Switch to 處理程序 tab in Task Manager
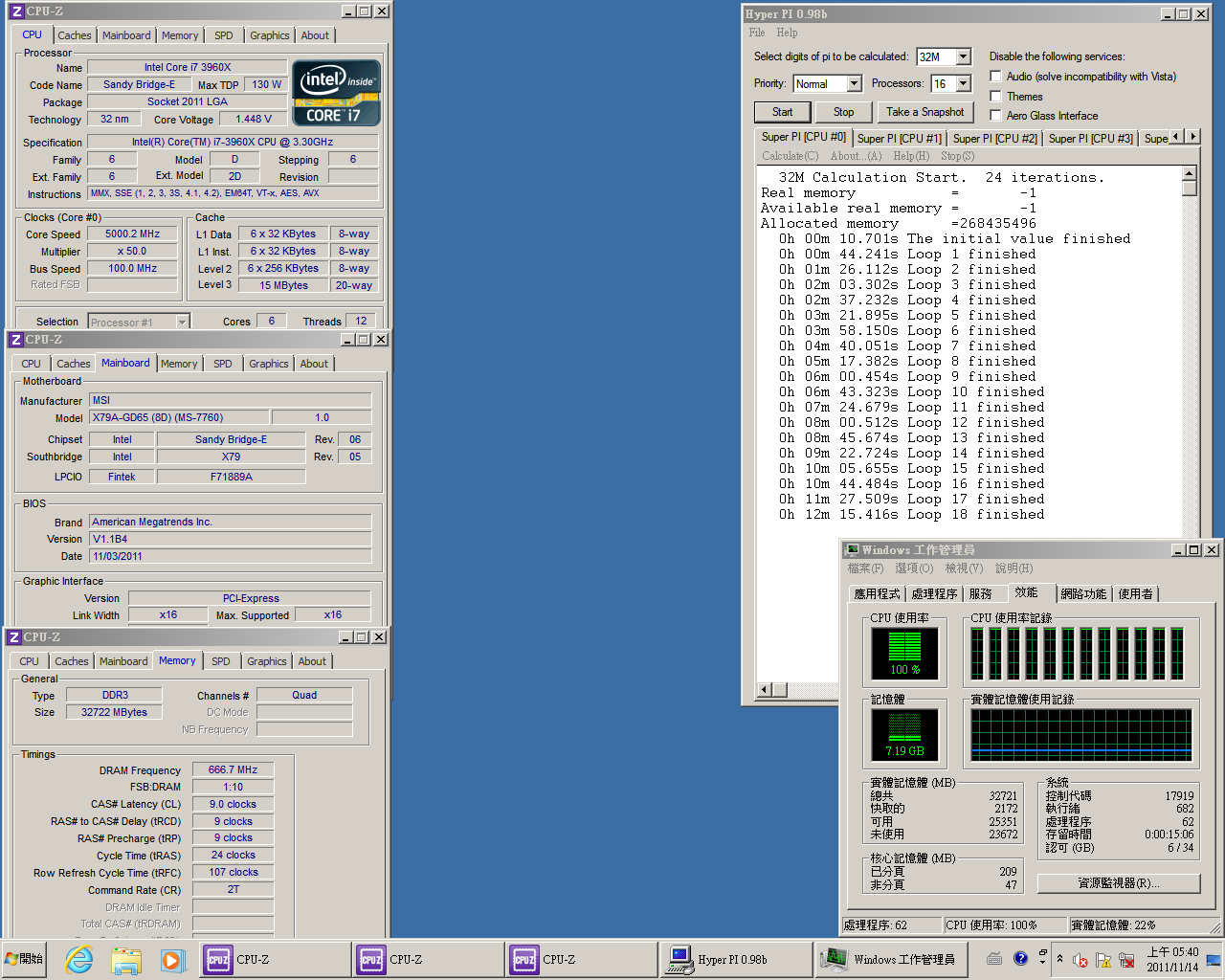The height and width of the screenshot is (980, 1225). (x=935, y=594)
